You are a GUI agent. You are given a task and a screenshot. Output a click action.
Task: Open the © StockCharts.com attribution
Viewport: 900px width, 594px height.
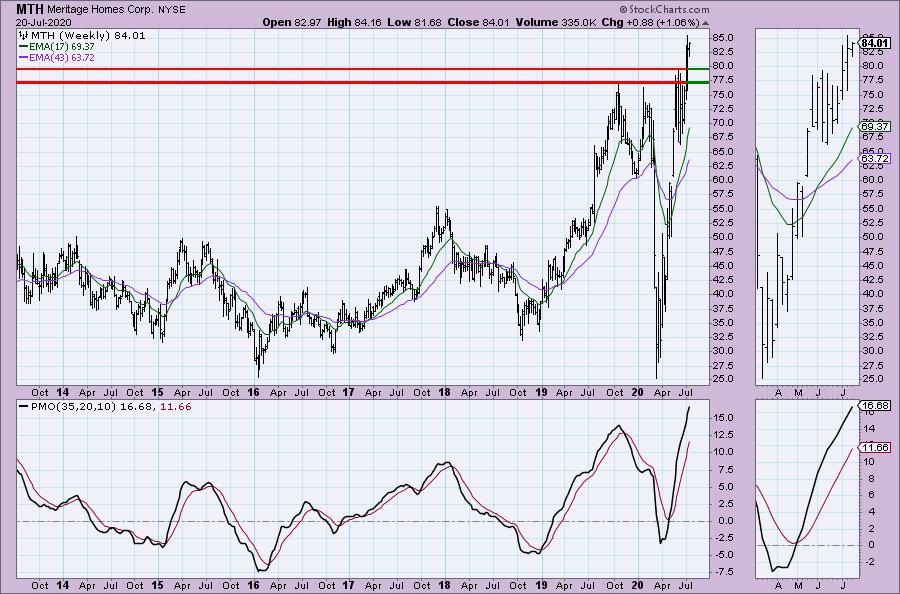pos(664,9)
